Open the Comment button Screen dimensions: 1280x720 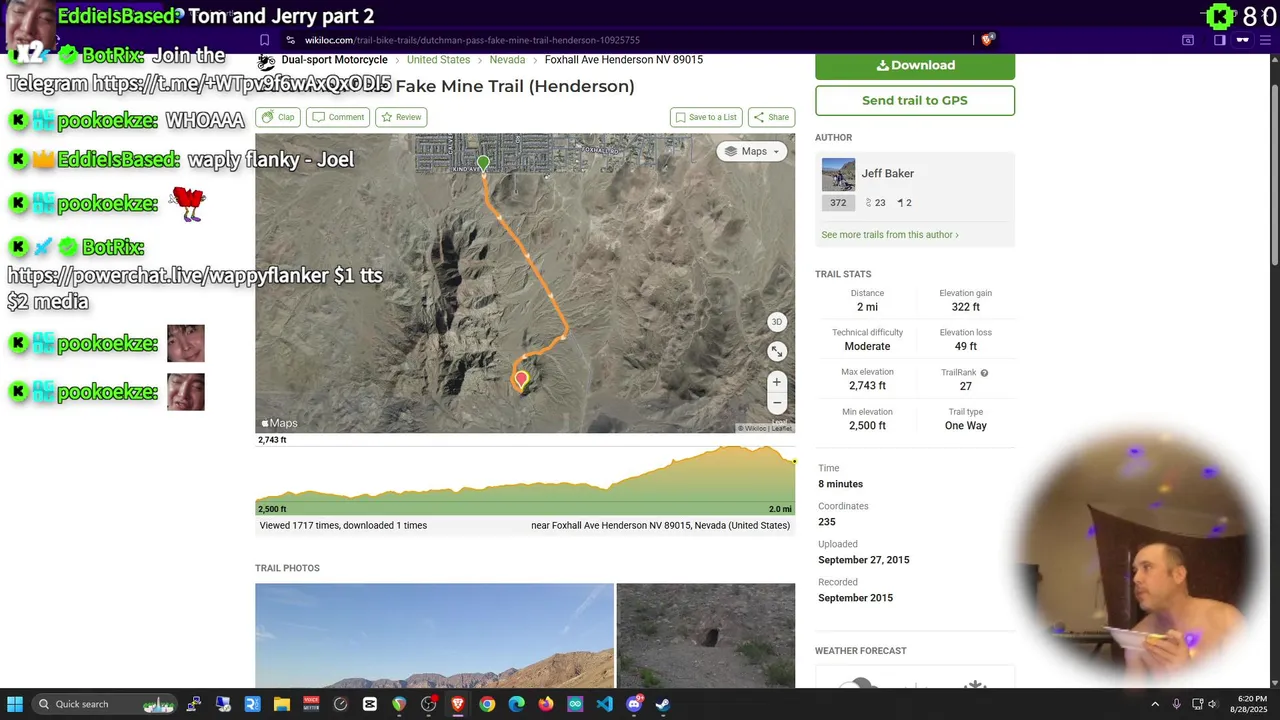click(x=338, y=117)
